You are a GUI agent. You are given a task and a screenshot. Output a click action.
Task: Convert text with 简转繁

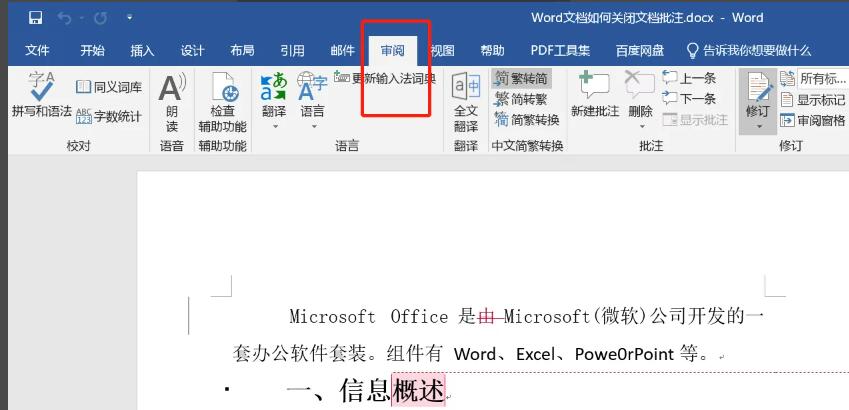click(x=521, y=99)
